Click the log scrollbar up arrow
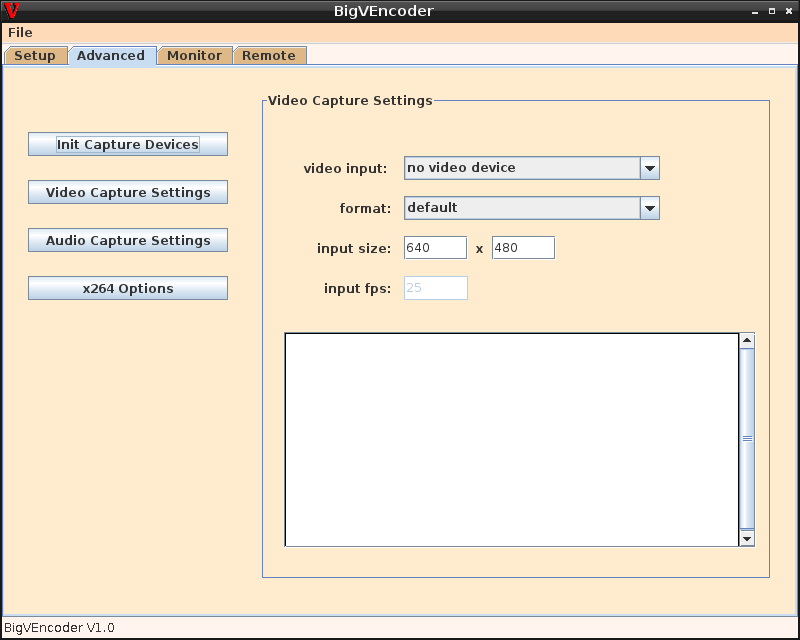The image size is (800, 640). click(747, 340)
